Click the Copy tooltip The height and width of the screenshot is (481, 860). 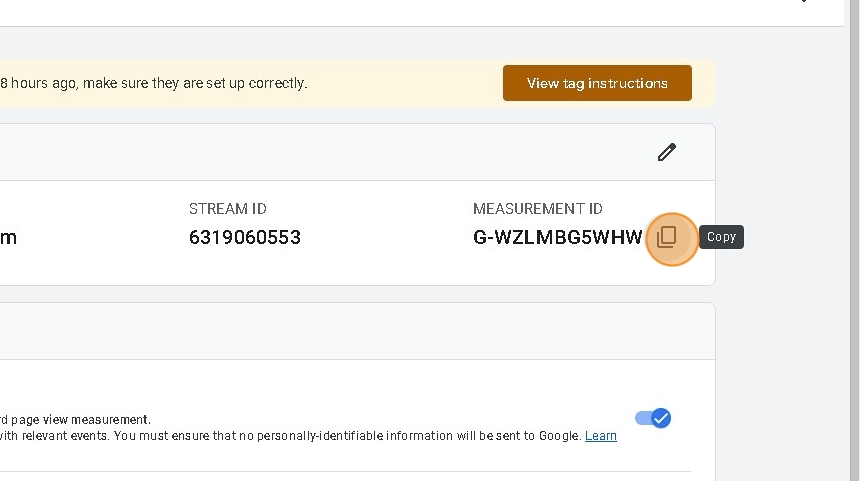[x=721, y=237]
